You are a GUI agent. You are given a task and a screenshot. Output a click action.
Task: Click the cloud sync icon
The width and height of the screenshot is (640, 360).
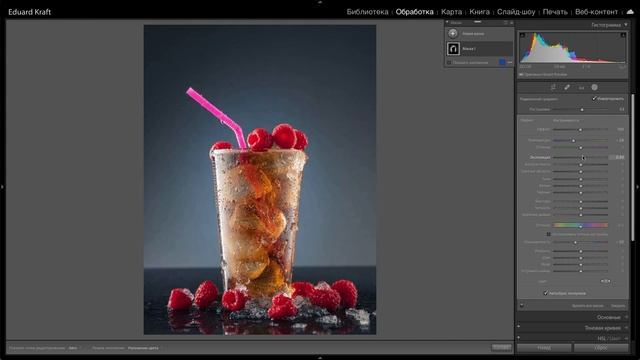pos(630,12)
